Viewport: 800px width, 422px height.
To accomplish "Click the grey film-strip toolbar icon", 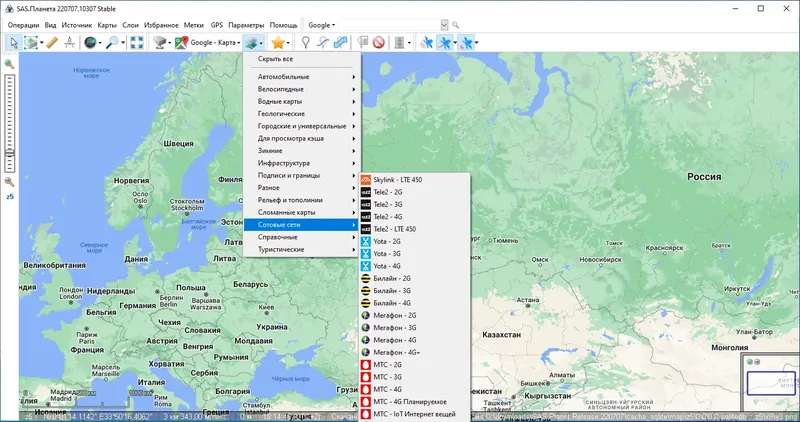I will pos(400,43).
